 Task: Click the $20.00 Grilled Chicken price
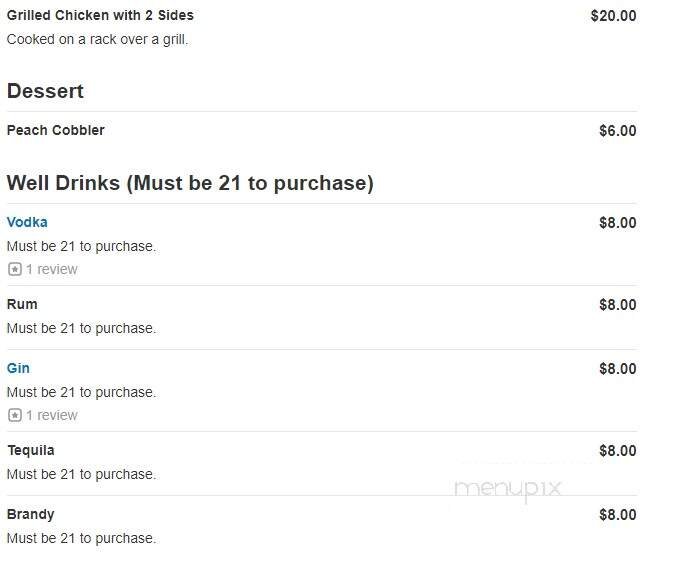613,16
